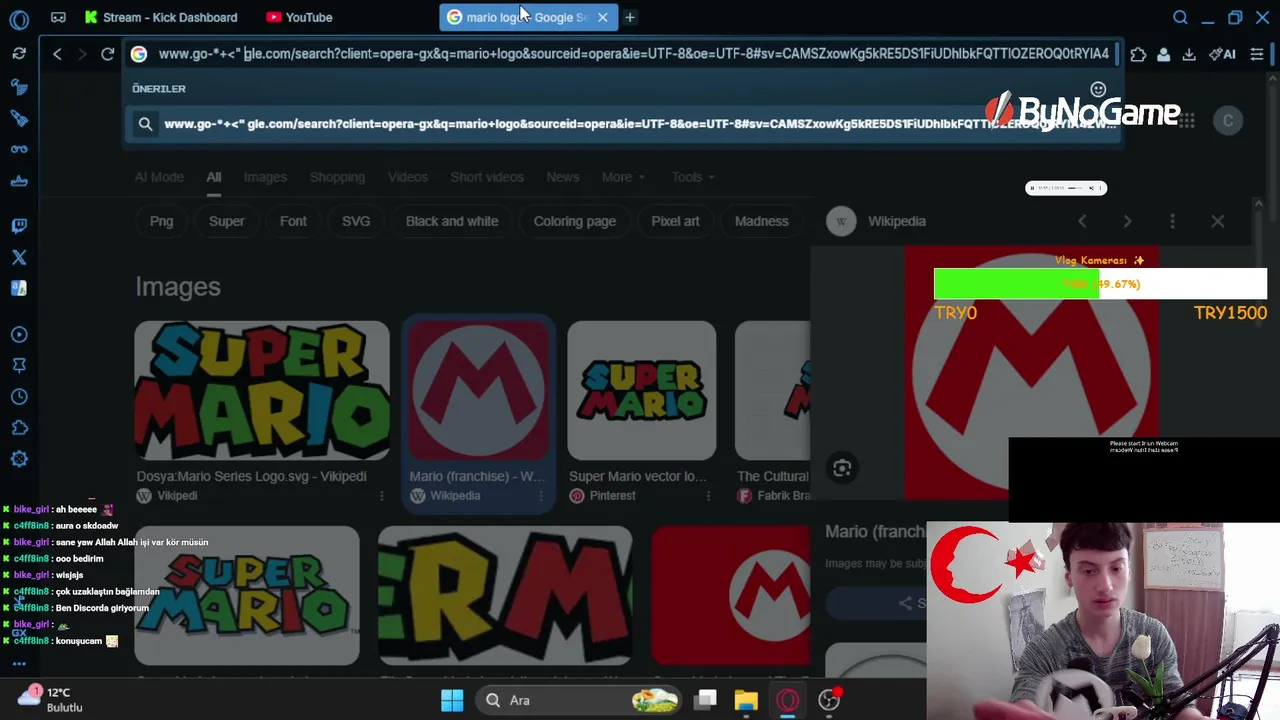This screenshot has height=720, width=1280.
Task: Open the Translate icon in sidebar
Action: [x=19, y=288]
